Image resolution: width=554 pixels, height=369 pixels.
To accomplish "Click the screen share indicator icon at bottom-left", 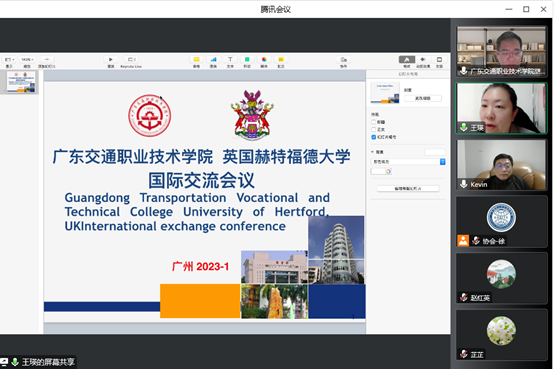I will [x=4, y=362].
